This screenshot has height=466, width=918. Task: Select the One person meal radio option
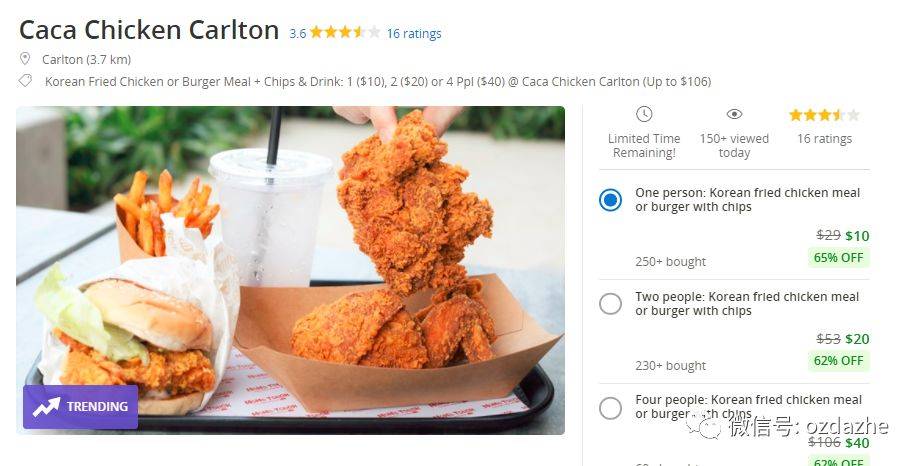click(x=610, y=200)
